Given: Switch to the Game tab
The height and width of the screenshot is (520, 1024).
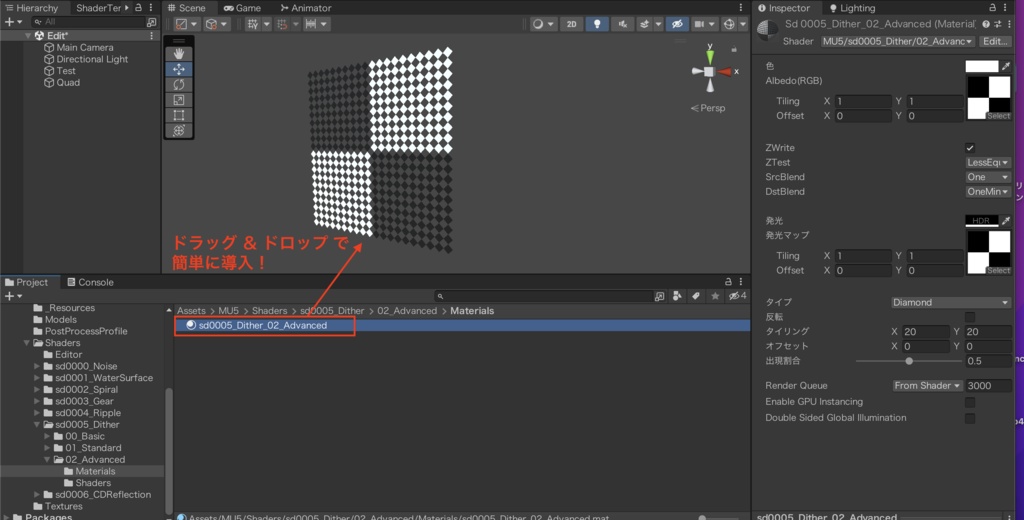Looking at the screenshot, I should point(242,8).
